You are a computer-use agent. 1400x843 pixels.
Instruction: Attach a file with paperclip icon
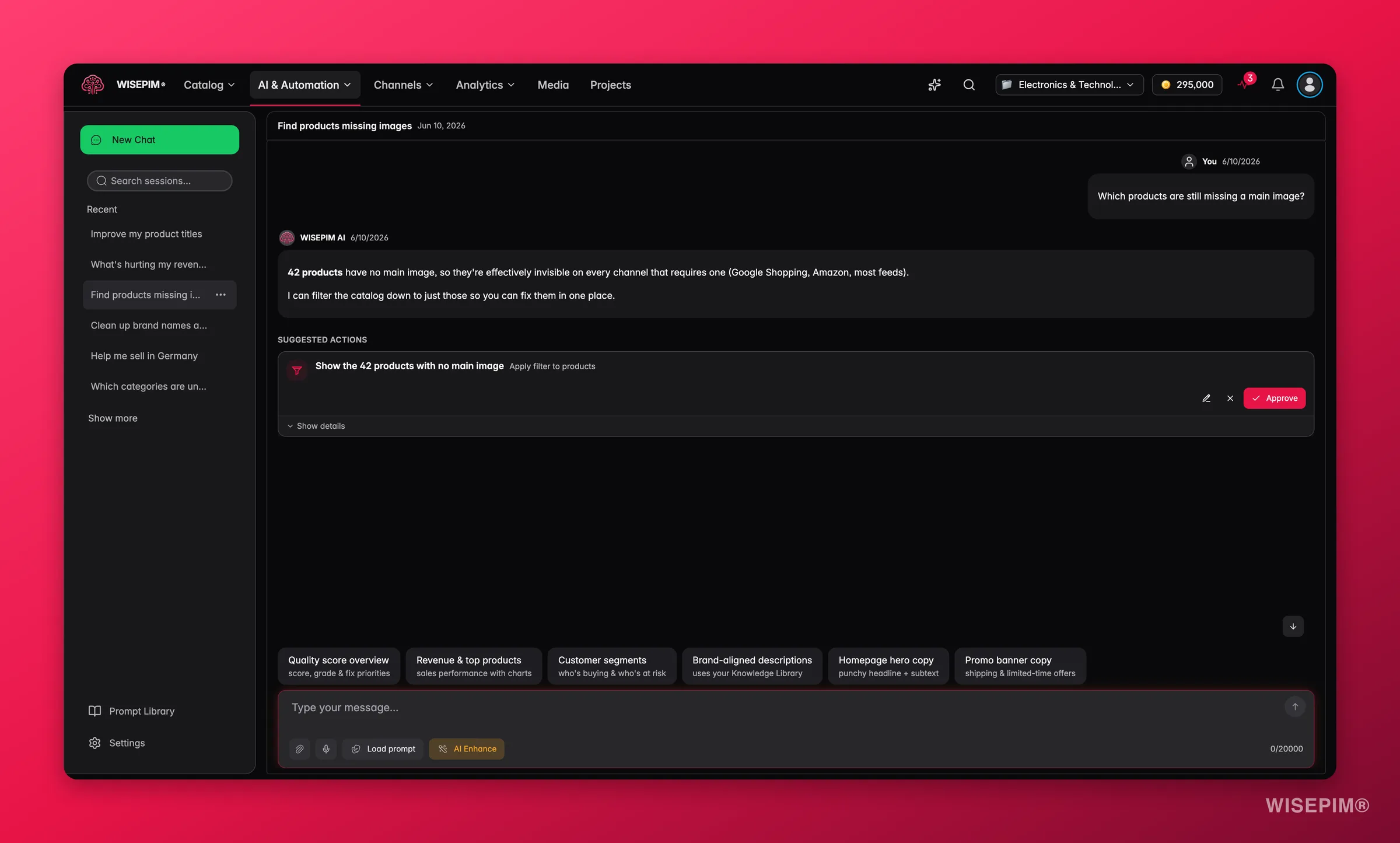[x=299, y=749]
